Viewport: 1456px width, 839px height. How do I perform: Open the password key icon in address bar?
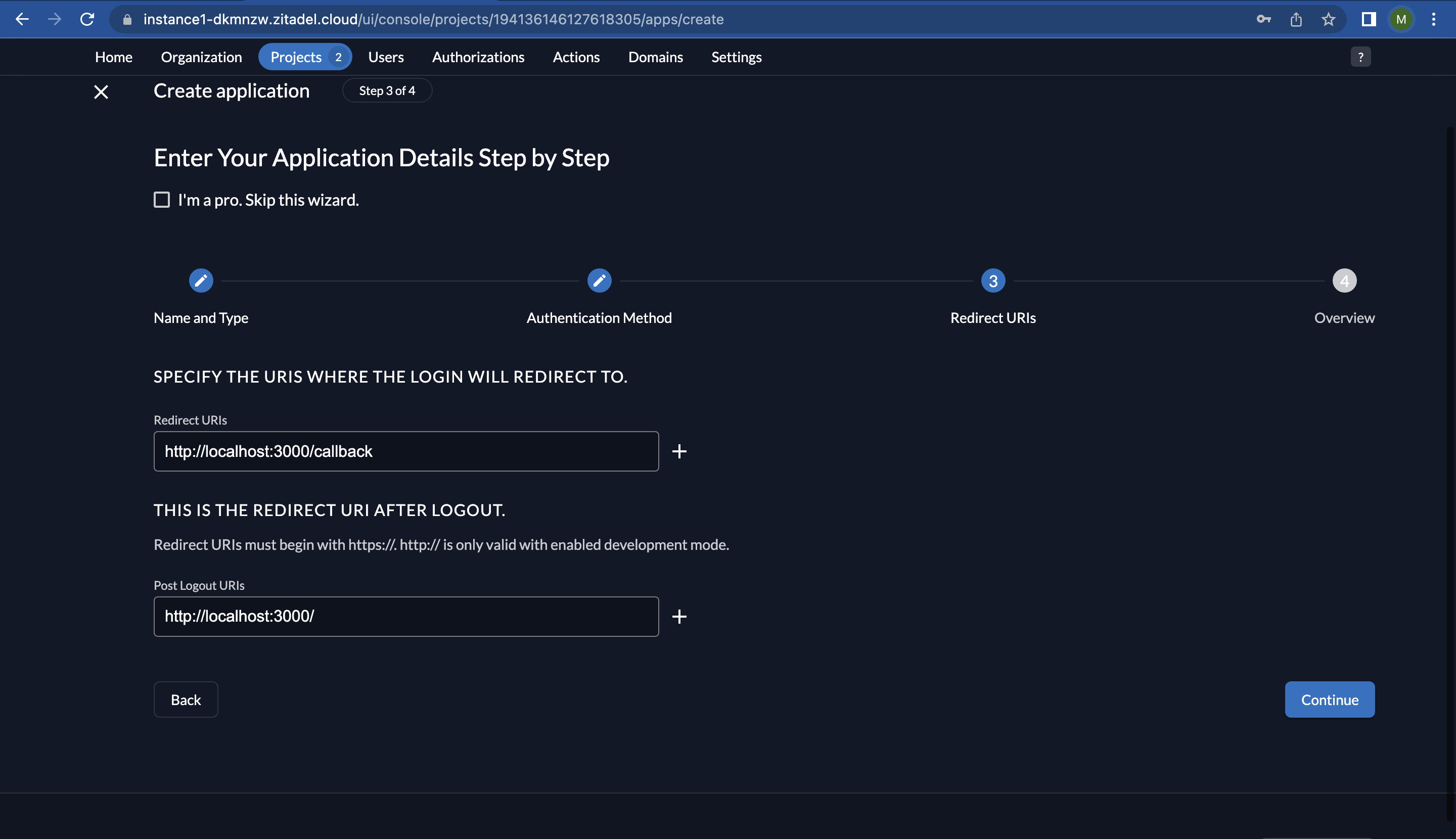(x=1263, y=20)
